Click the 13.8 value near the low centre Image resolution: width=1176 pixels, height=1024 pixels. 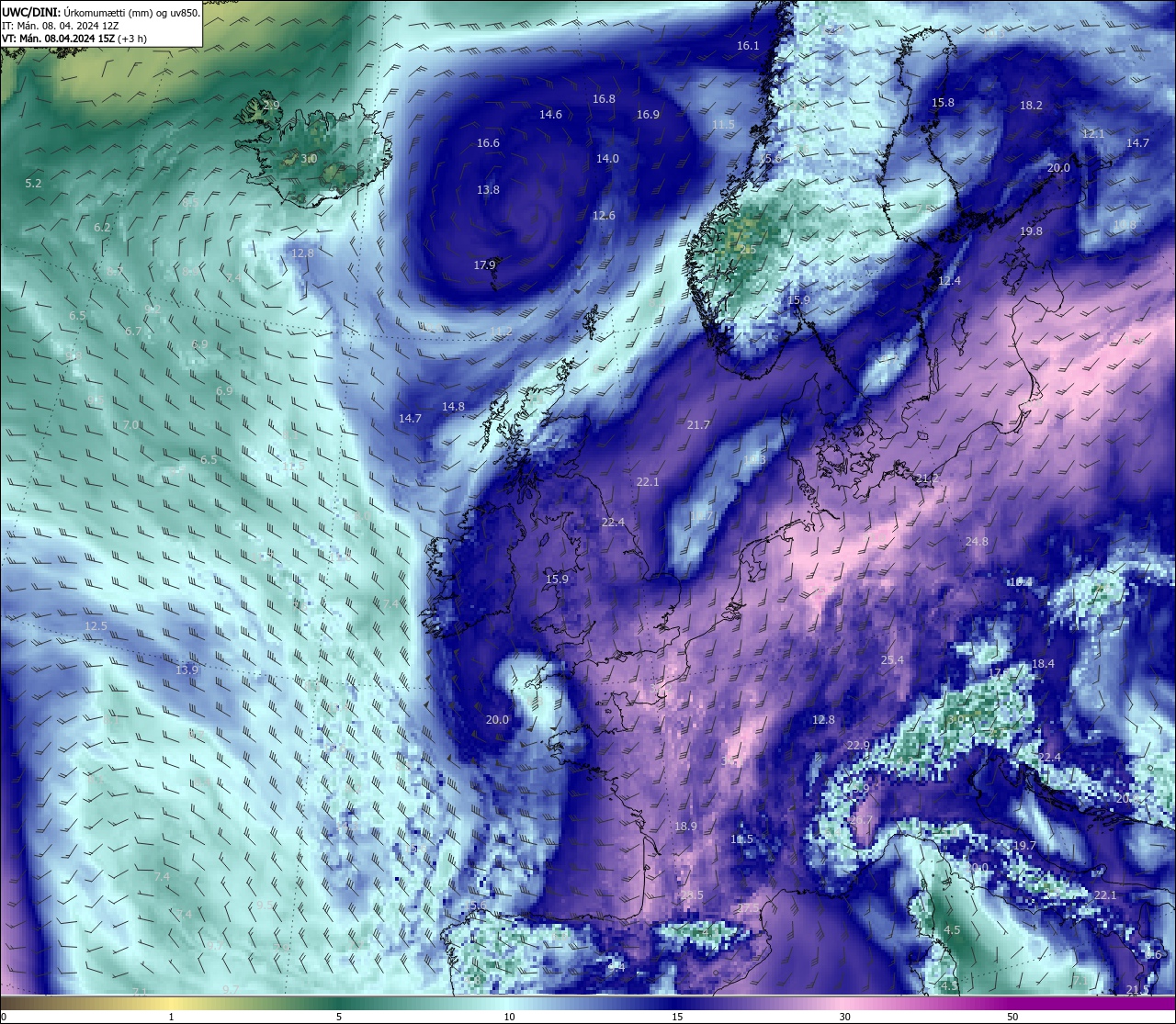(488, 190)
